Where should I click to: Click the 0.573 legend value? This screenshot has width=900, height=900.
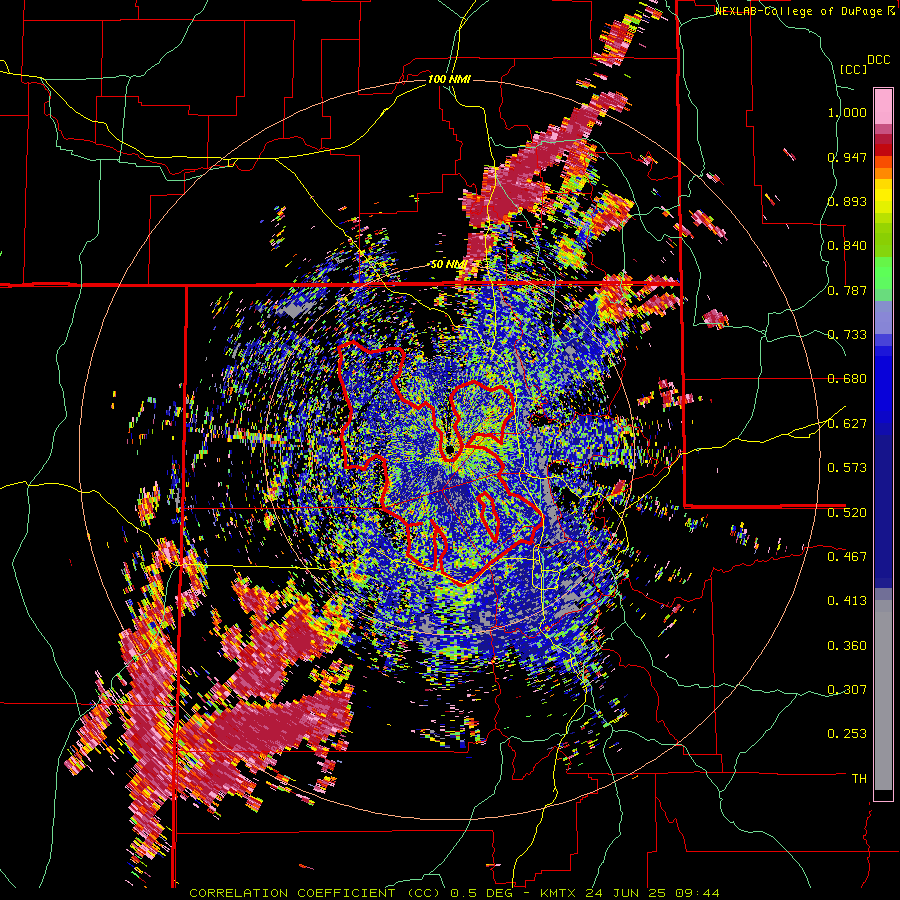847,468
